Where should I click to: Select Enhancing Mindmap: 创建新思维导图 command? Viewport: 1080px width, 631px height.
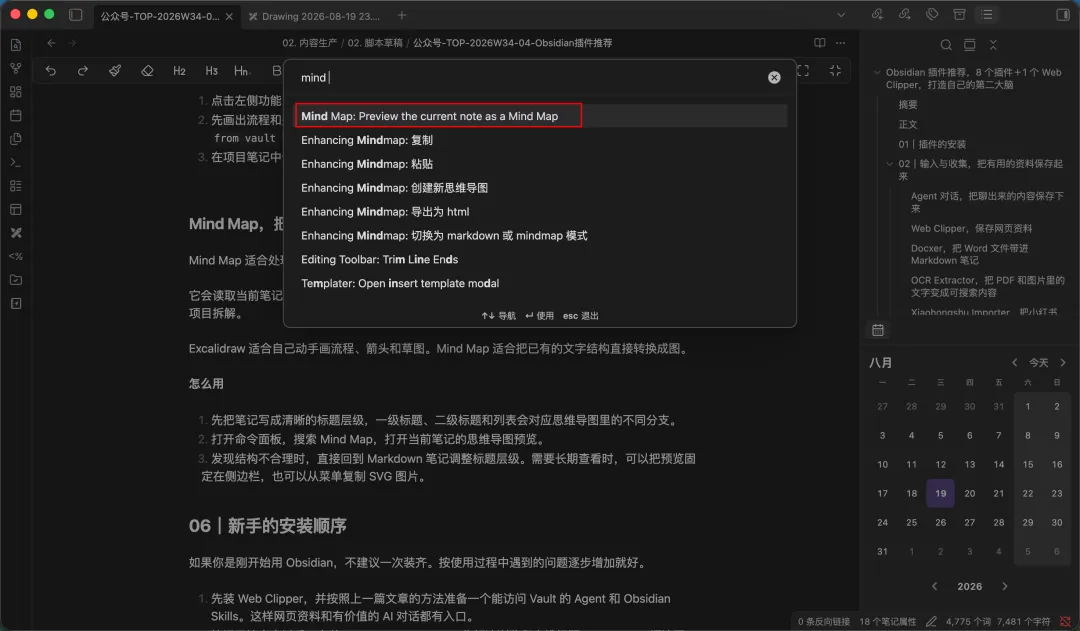[x=541, y=187]
